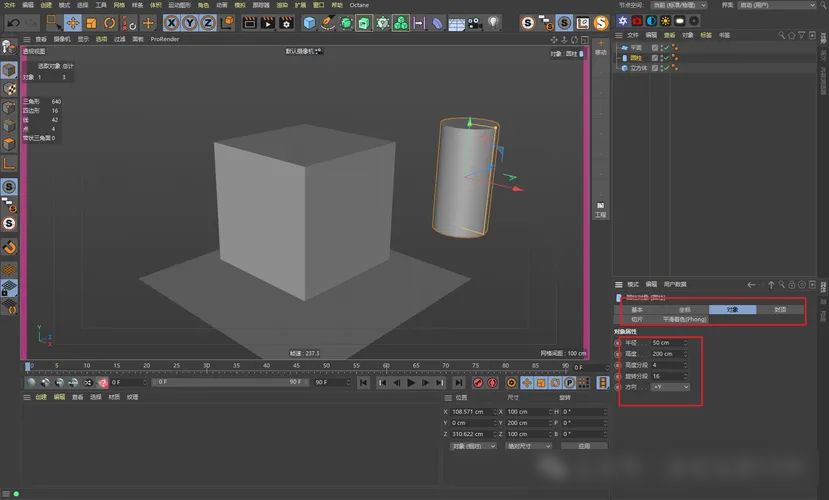829x500 pixels.
Task: Open Edit Render Settings clapperboard gear icon
Action: [x=286, y=23]
